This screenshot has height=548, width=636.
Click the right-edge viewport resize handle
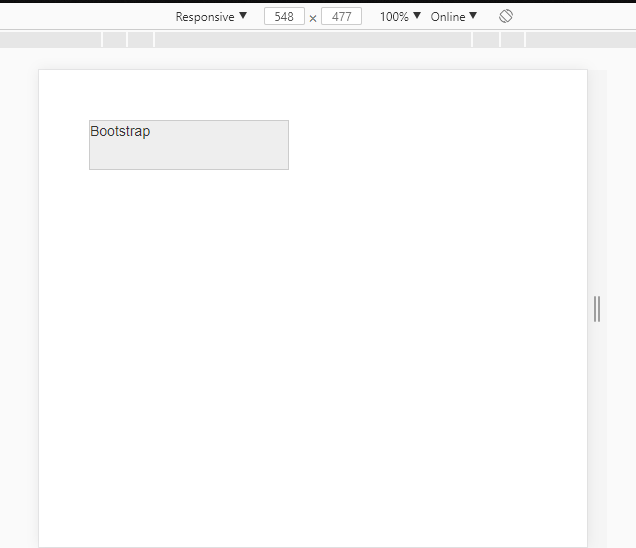[x=597, y=309]
